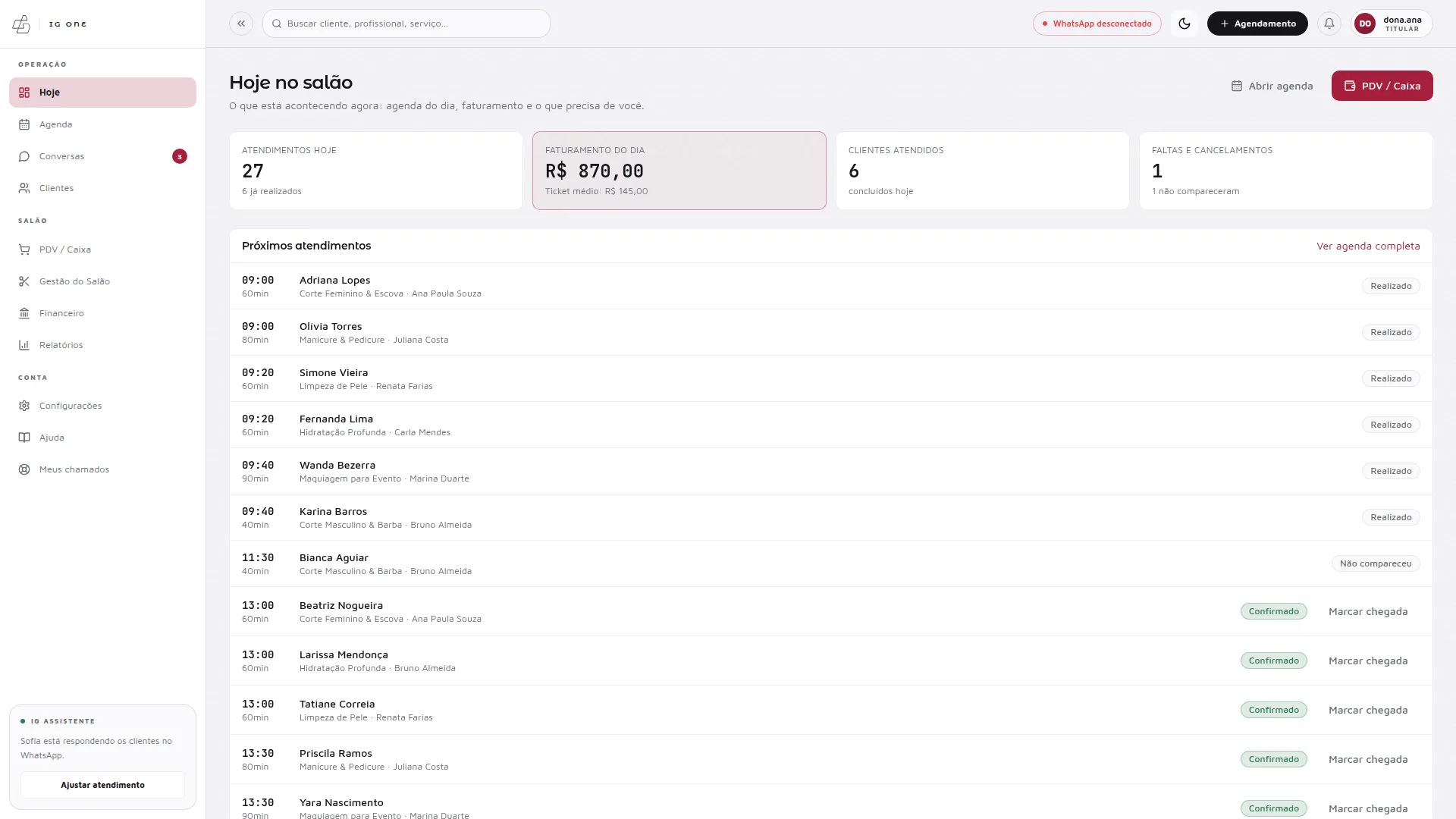Open the Agenda menu item label

(56, 124)
